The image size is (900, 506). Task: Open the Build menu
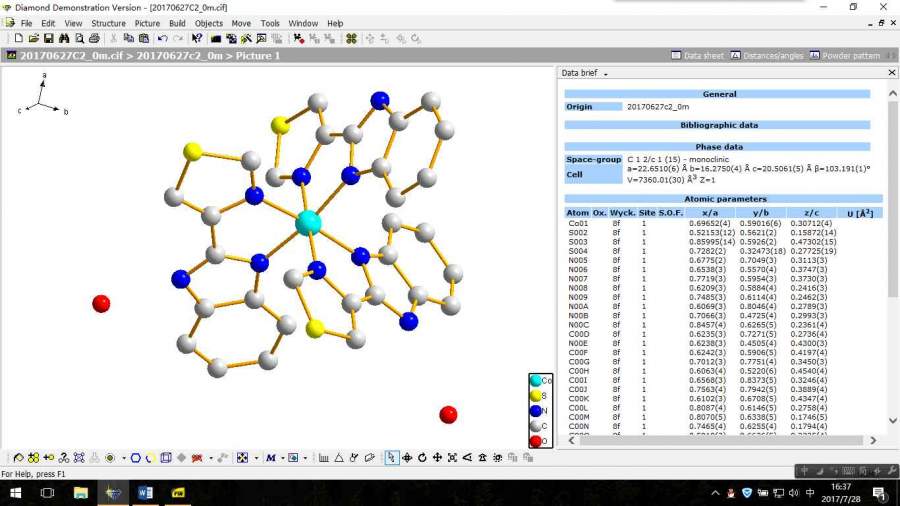pyautogui.click(x=177, y=23)
